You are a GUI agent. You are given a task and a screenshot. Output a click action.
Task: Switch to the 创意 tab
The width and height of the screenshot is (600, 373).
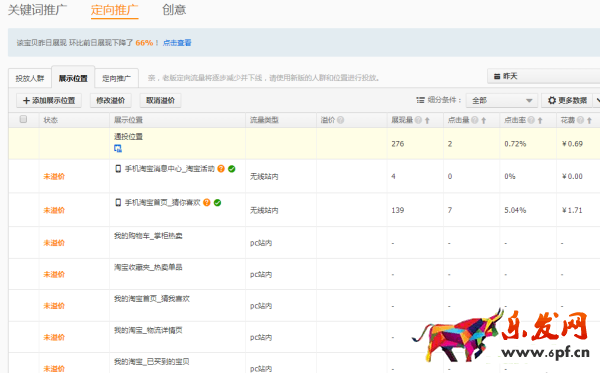pyautogui.click(x=174, y=10)
